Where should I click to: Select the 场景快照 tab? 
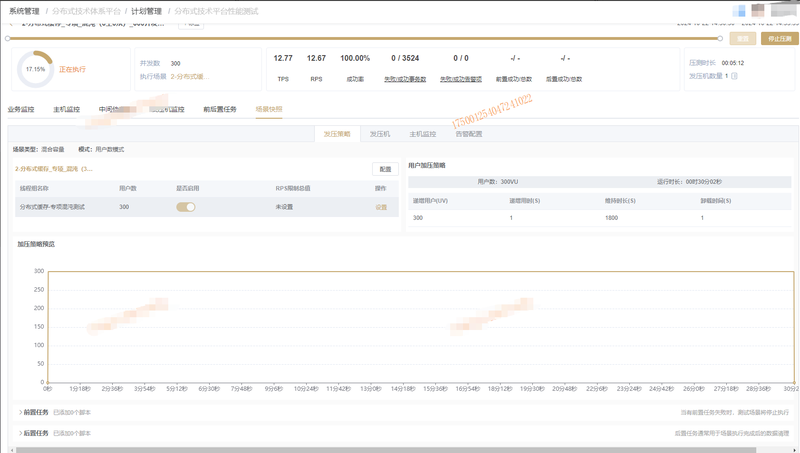[269, 109]
